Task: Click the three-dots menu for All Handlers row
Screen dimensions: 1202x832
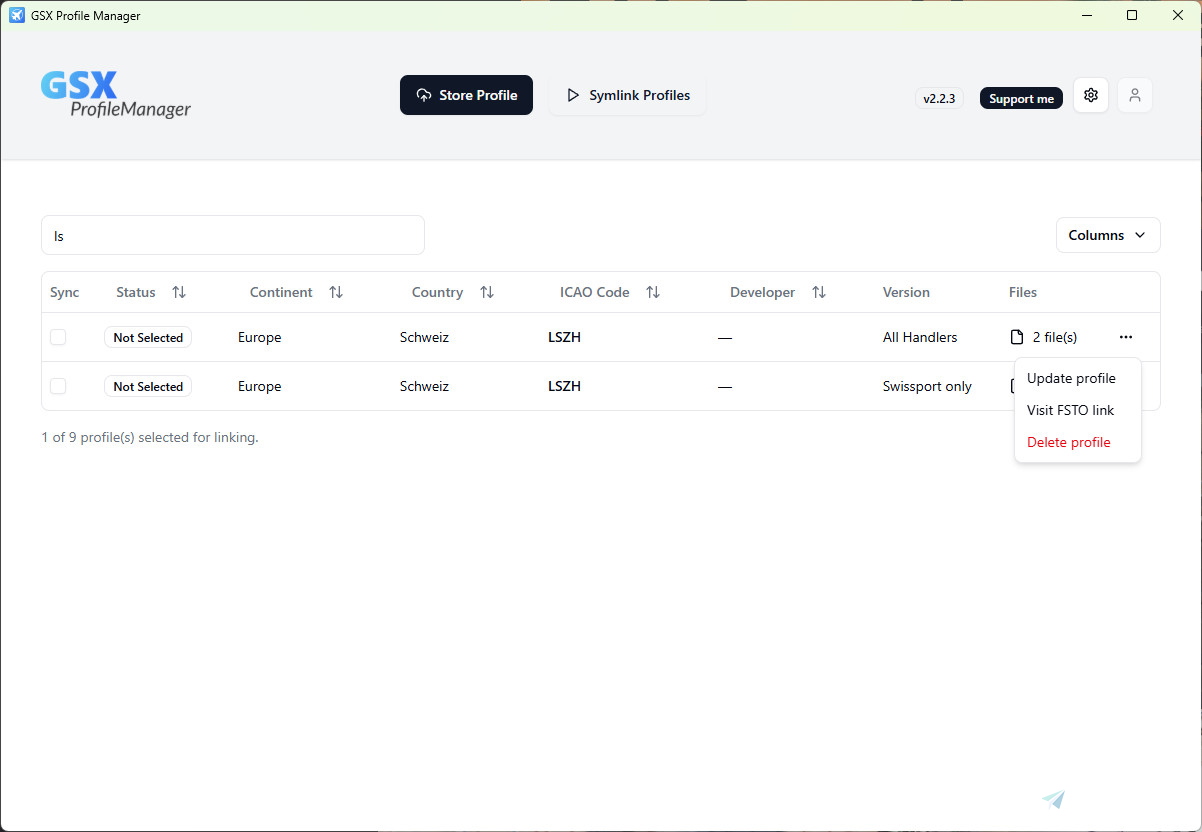Action: click(x=1126, y=337)
